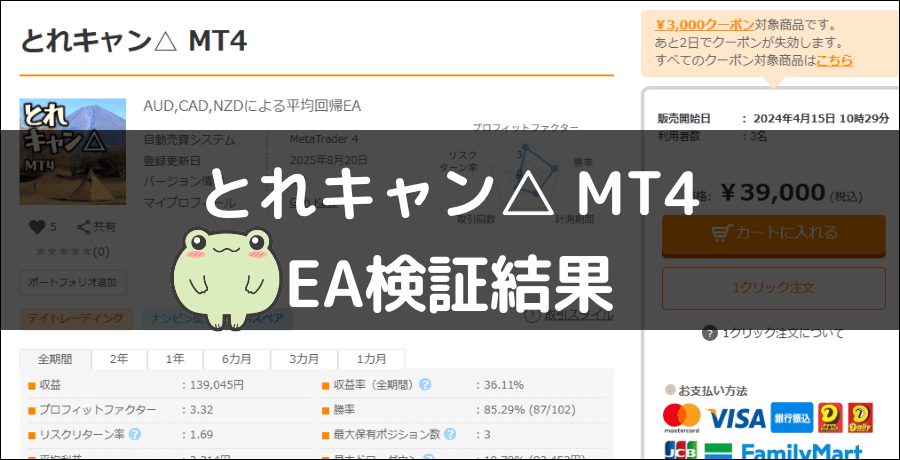Click the リスクリターン率 value 1.69

pyautogui.click(x=201, y=434)
